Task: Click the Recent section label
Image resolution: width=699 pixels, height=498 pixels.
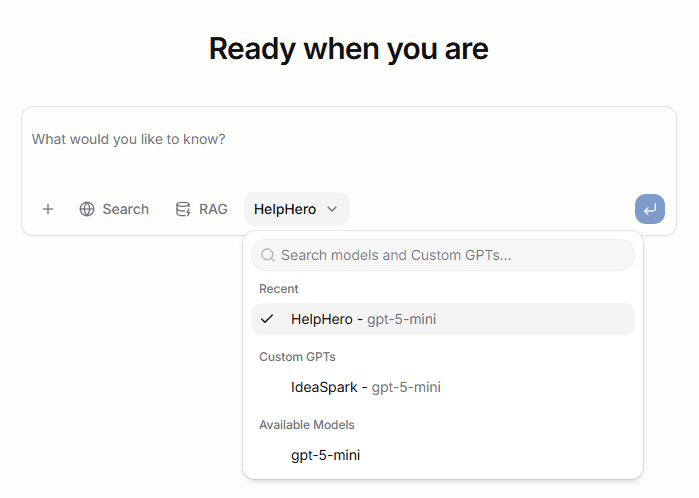Action: 279,289
